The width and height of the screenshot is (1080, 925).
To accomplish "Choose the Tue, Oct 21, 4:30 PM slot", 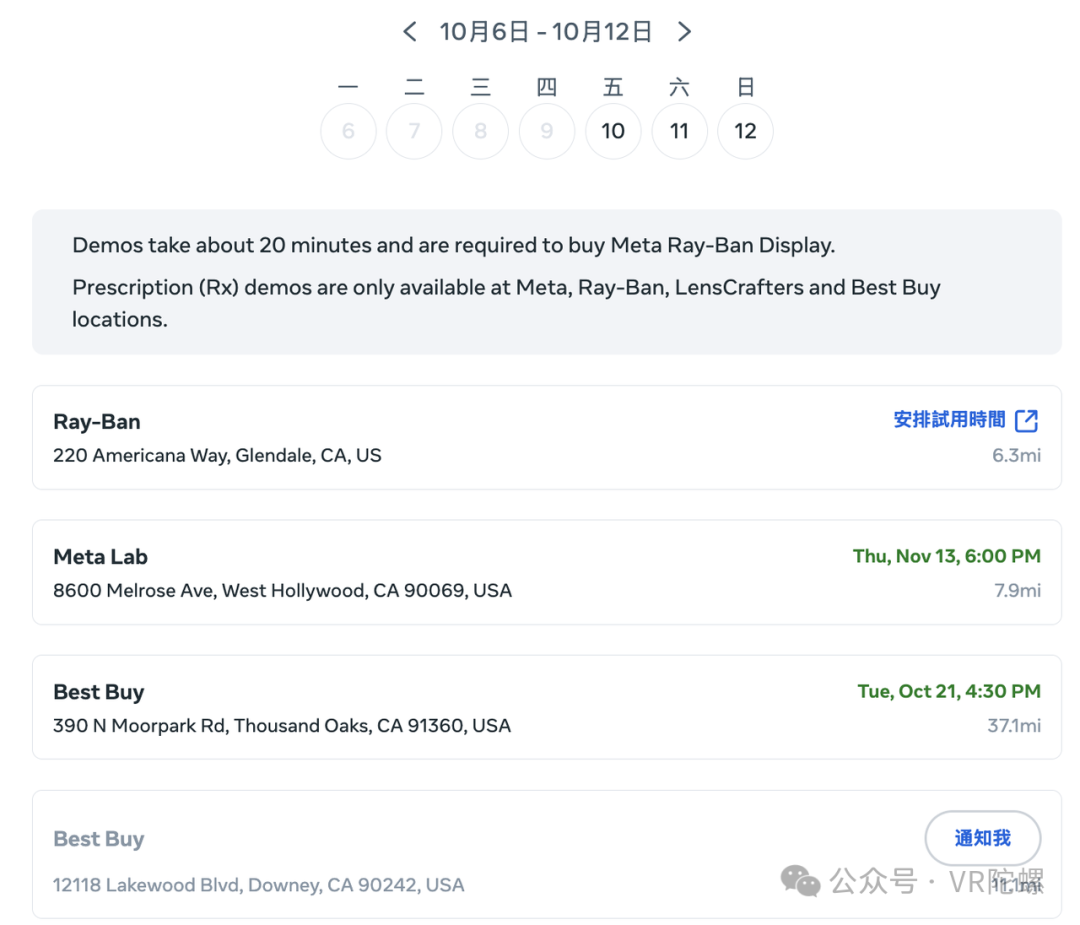I will point(948,691).
